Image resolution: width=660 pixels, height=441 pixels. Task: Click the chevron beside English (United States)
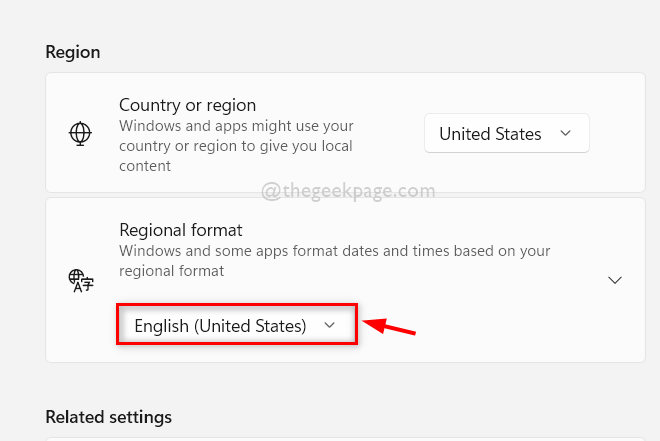(x=330, y=326)
